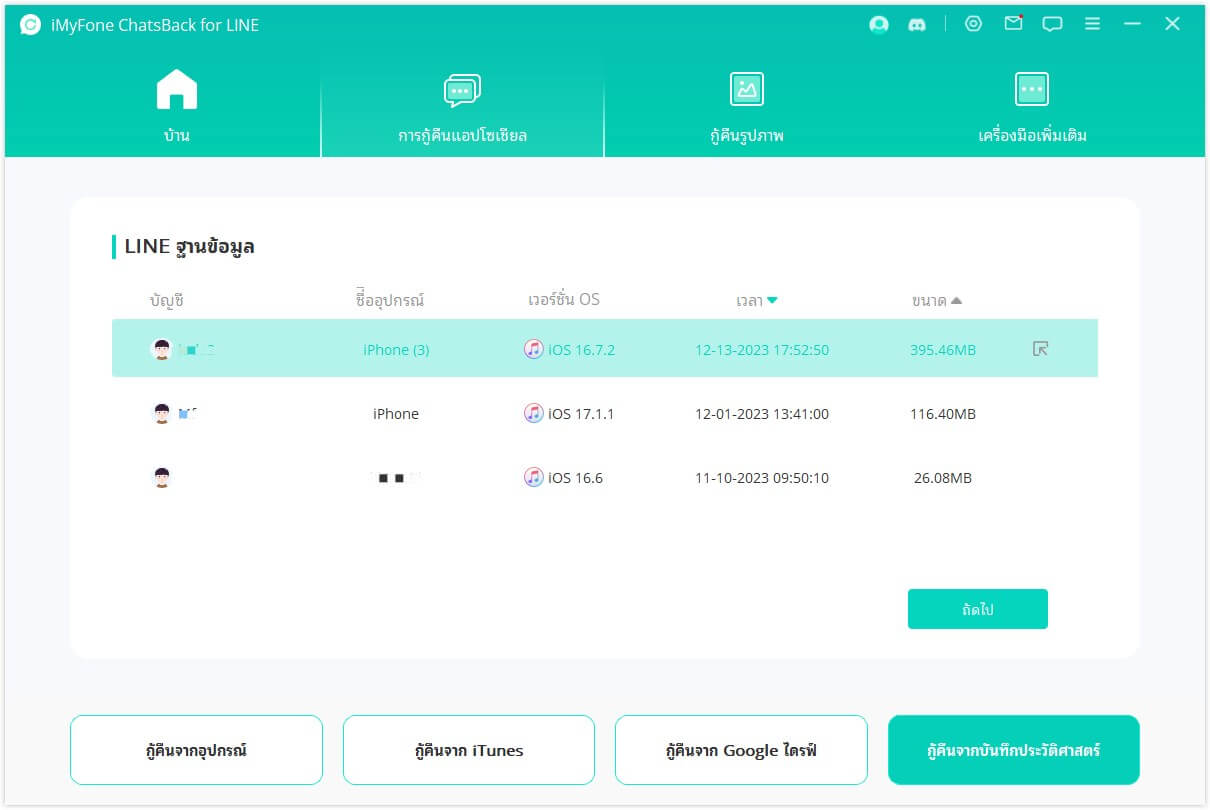This screenshot has height=810, width=1210.
Task: Click the iTunes icon next to iOS 17.1.1
Action: pyautogui.click(x=534, y=413)
